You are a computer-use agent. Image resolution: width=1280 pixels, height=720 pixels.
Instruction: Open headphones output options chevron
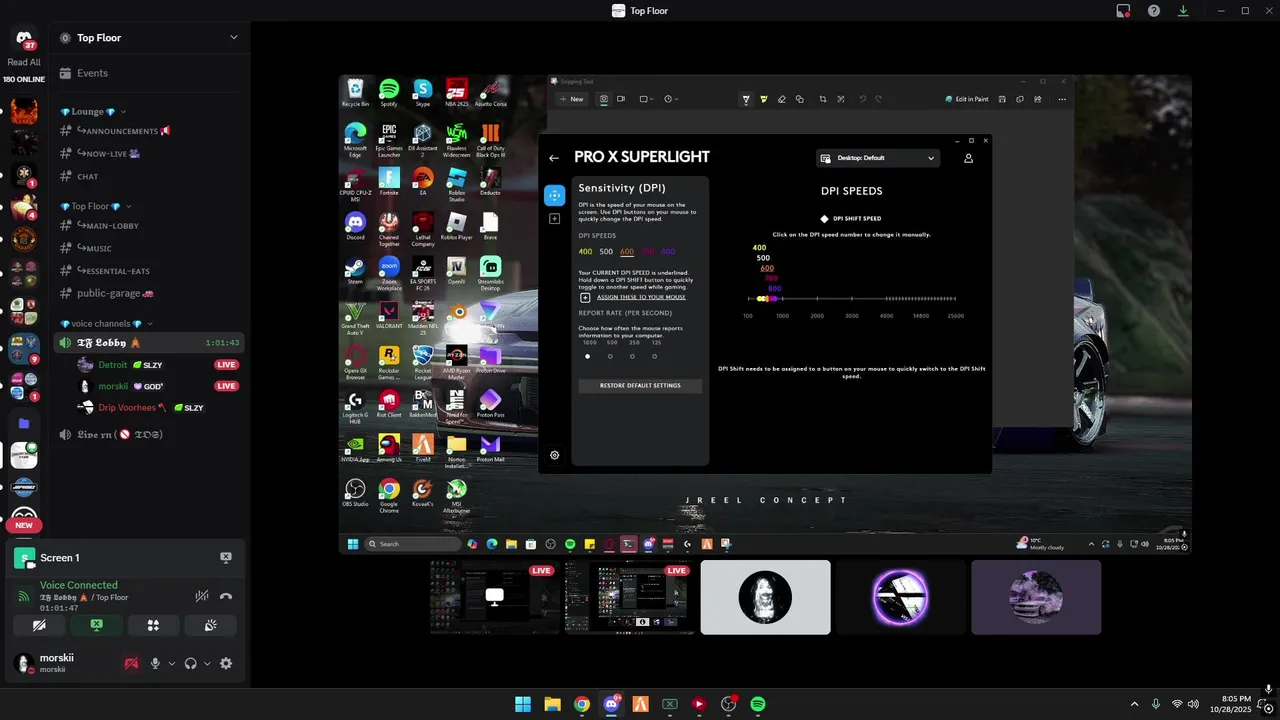pyautogui.click(x=207, y=663)
